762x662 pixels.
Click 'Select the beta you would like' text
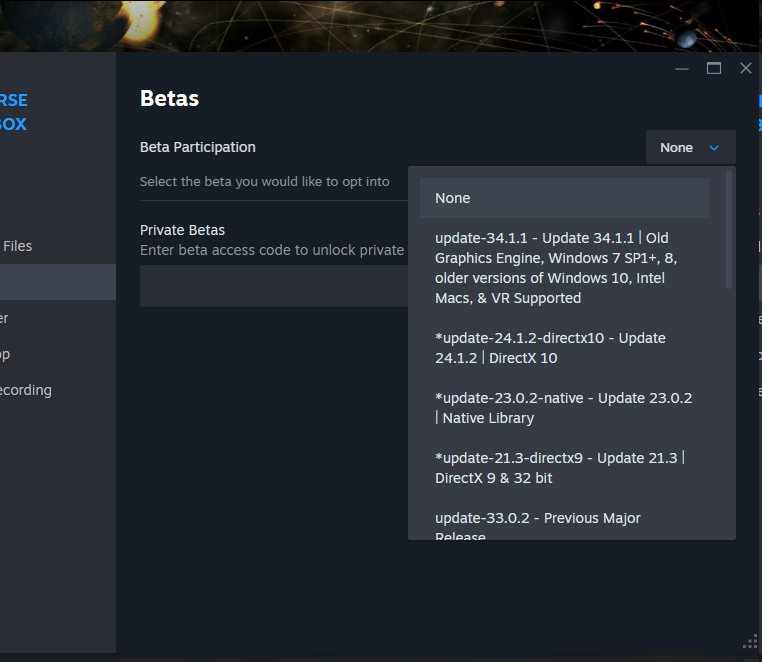(264, 181)
